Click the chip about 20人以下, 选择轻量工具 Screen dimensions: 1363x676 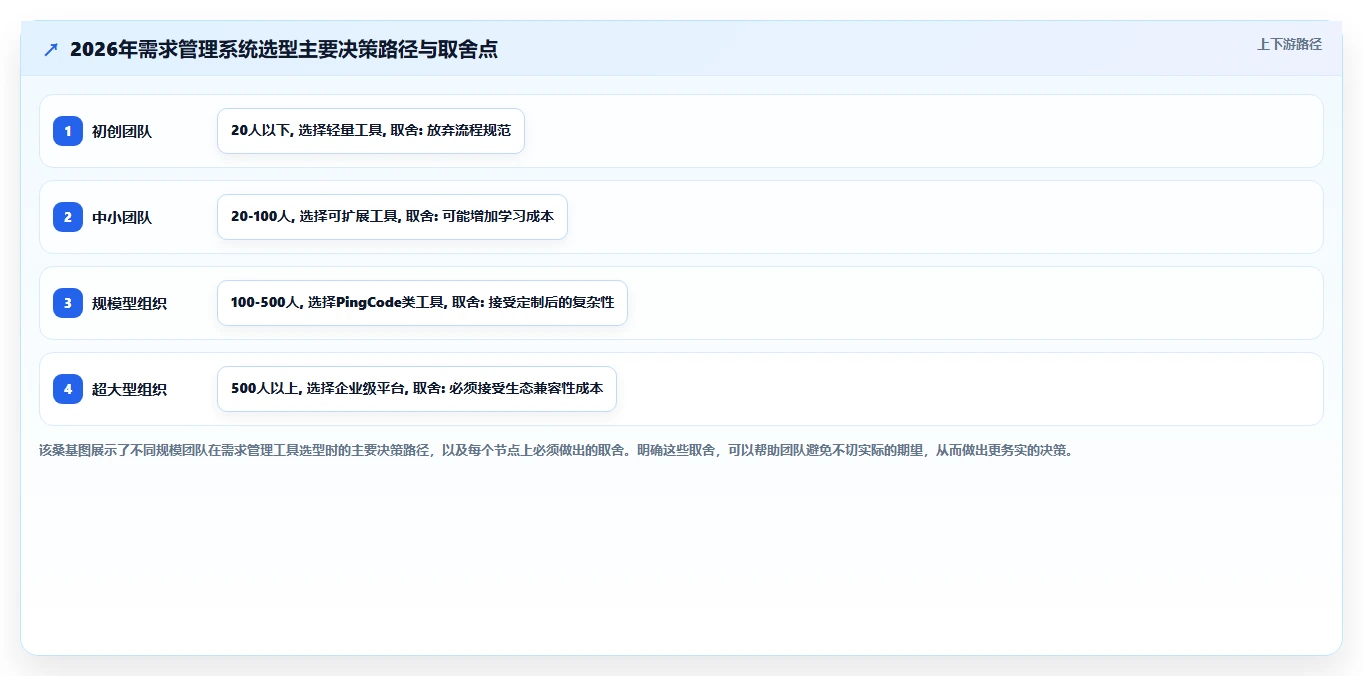point(371,131)
